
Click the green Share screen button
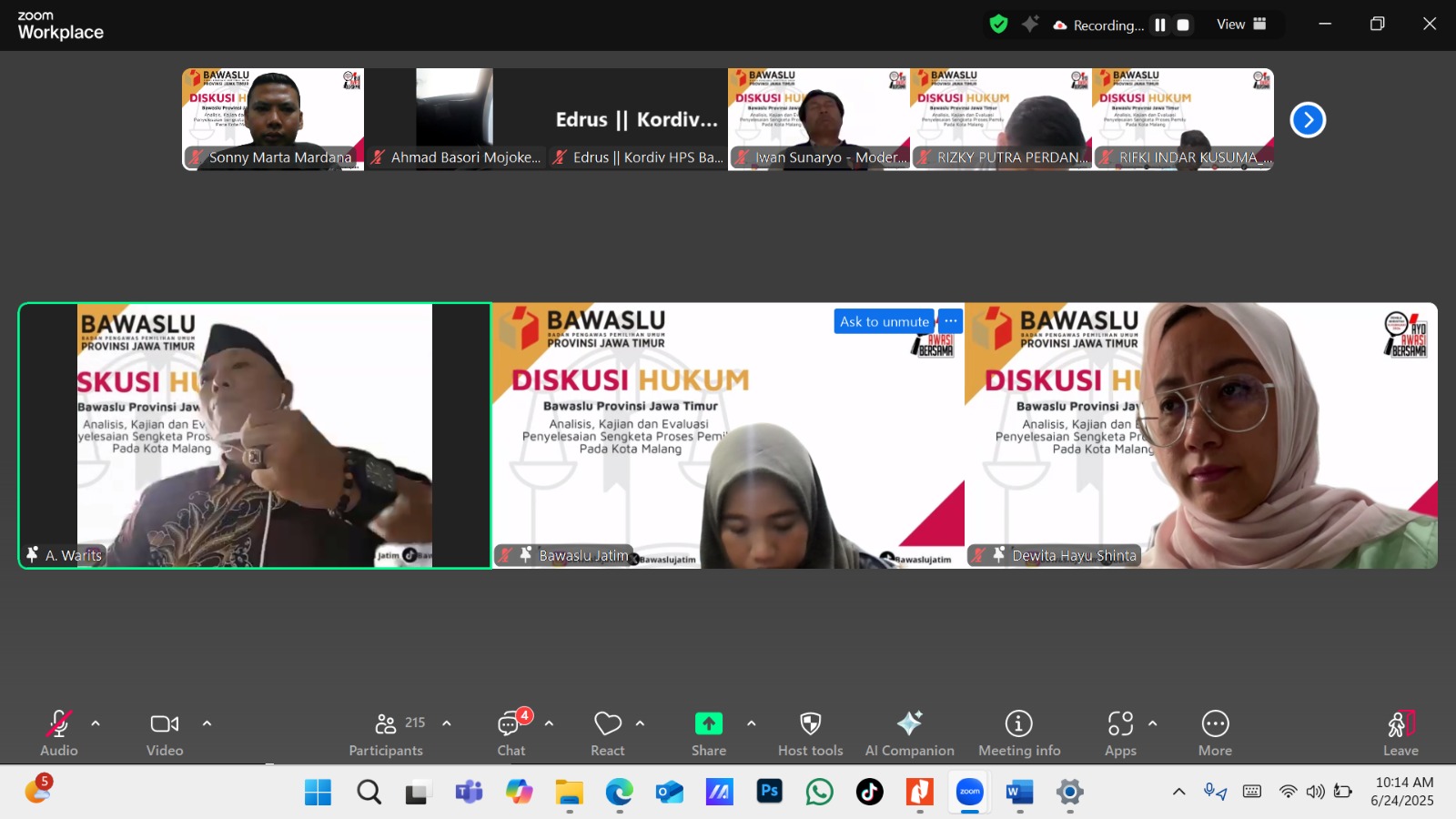coord(708,724)
